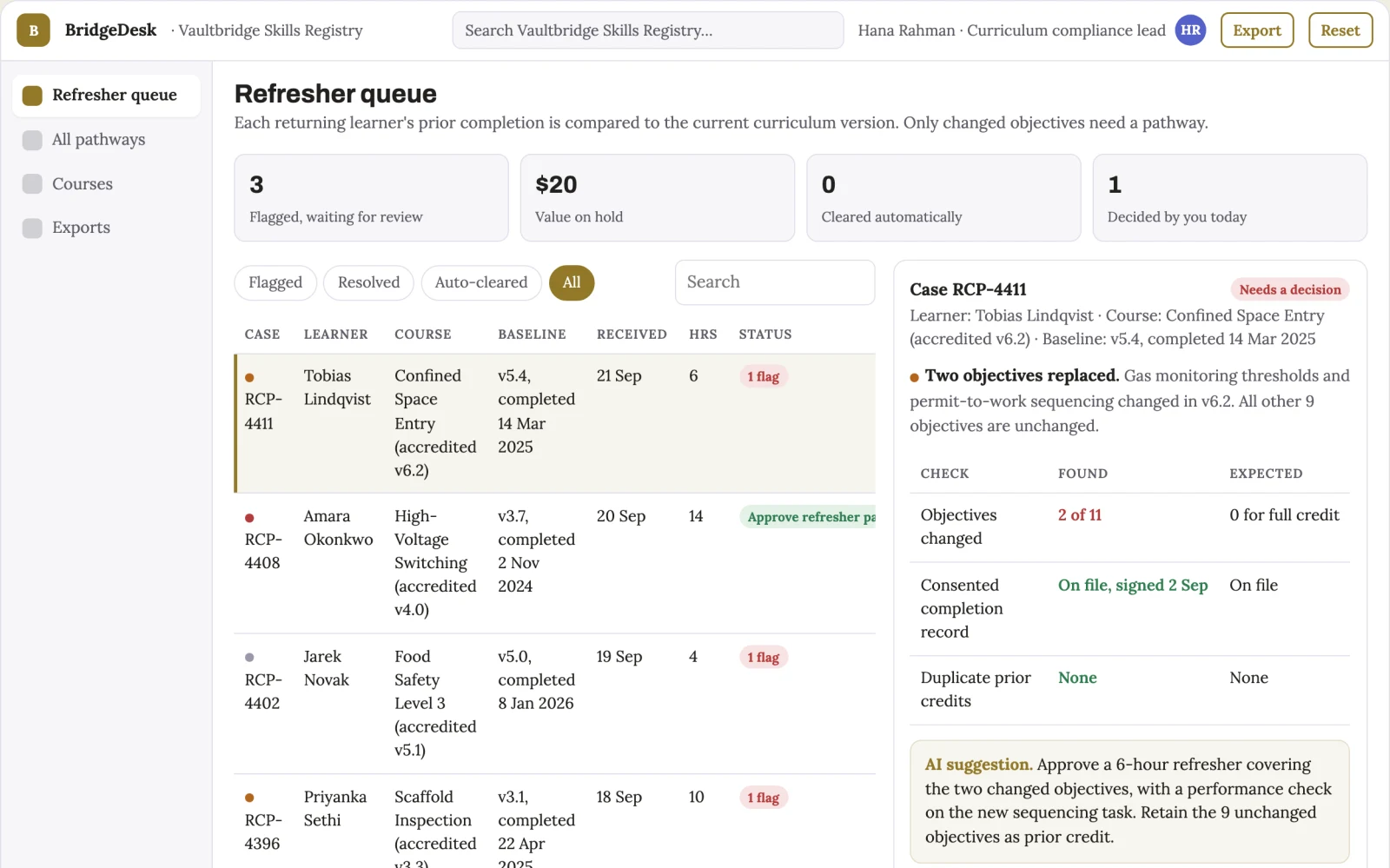1390x868 pixels.
Task: Click the AI suggestion box
Action: 1129,801
